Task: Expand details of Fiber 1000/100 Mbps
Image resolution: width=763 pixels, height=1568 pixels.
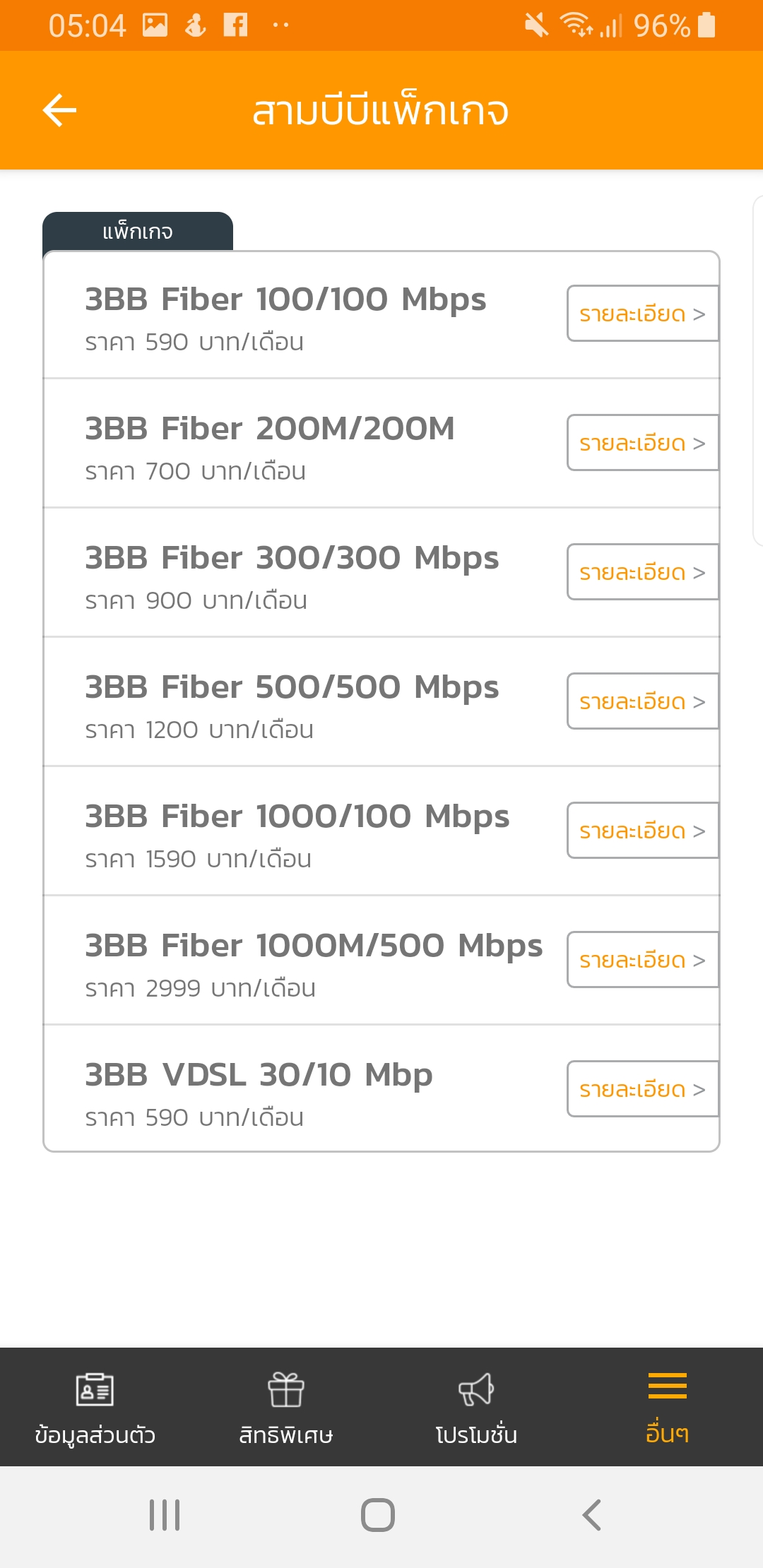Action: point(643,831)
